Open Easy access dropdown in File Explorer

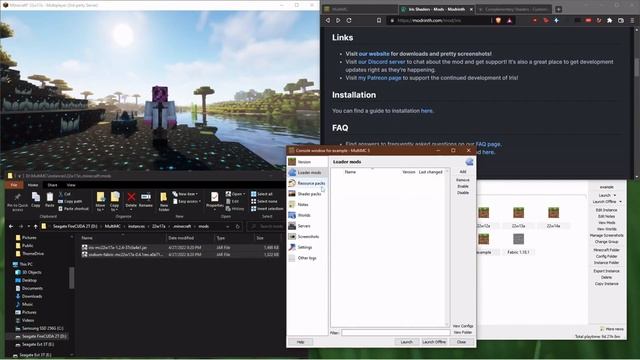186,201
